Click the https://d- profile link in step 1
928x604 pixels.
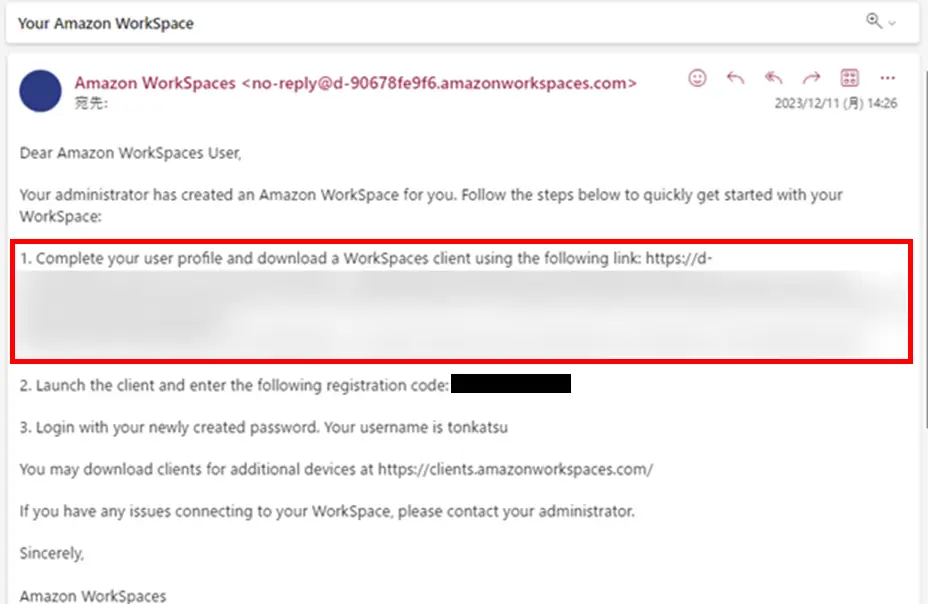click(678, 259)
